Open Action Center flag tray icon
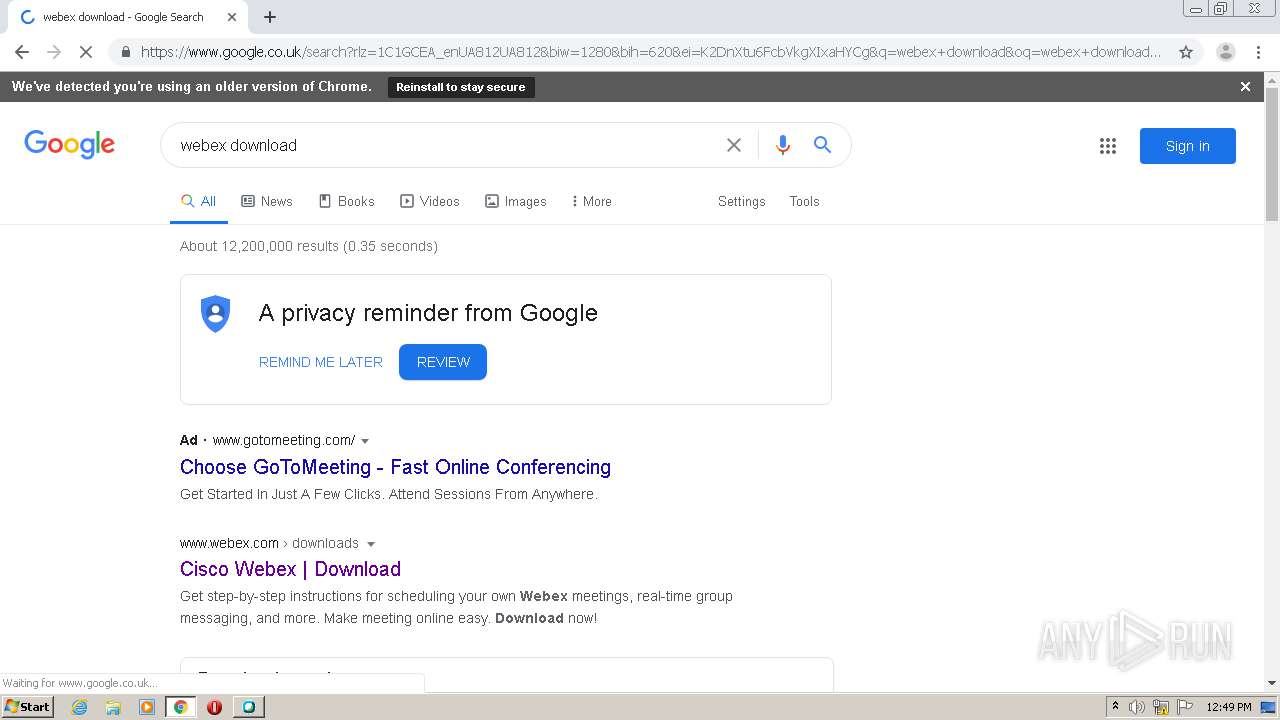This screenshot has width=1280, height=720. (x=1185, y=707)
